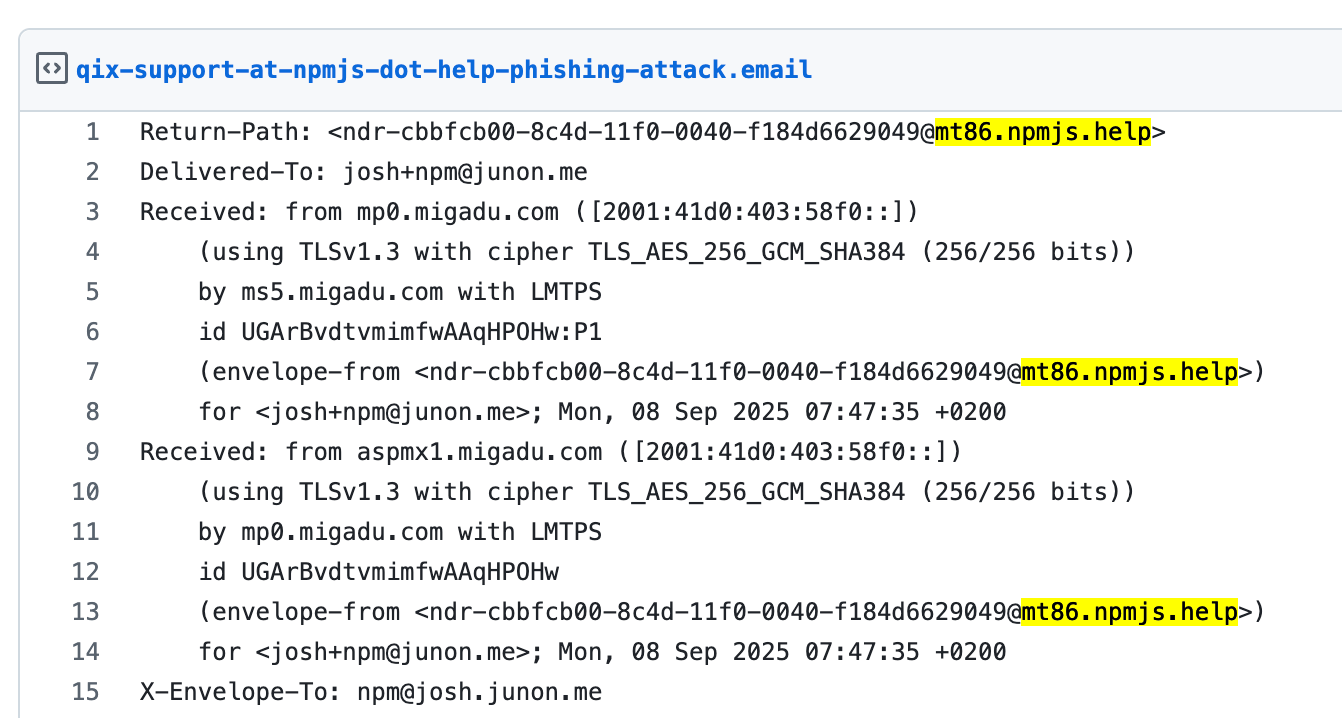This screenshot has height=718, width=1342.
Task: Click X-Envelope-To npm@josh.junon.me text
Action: (x=480, y=692)
